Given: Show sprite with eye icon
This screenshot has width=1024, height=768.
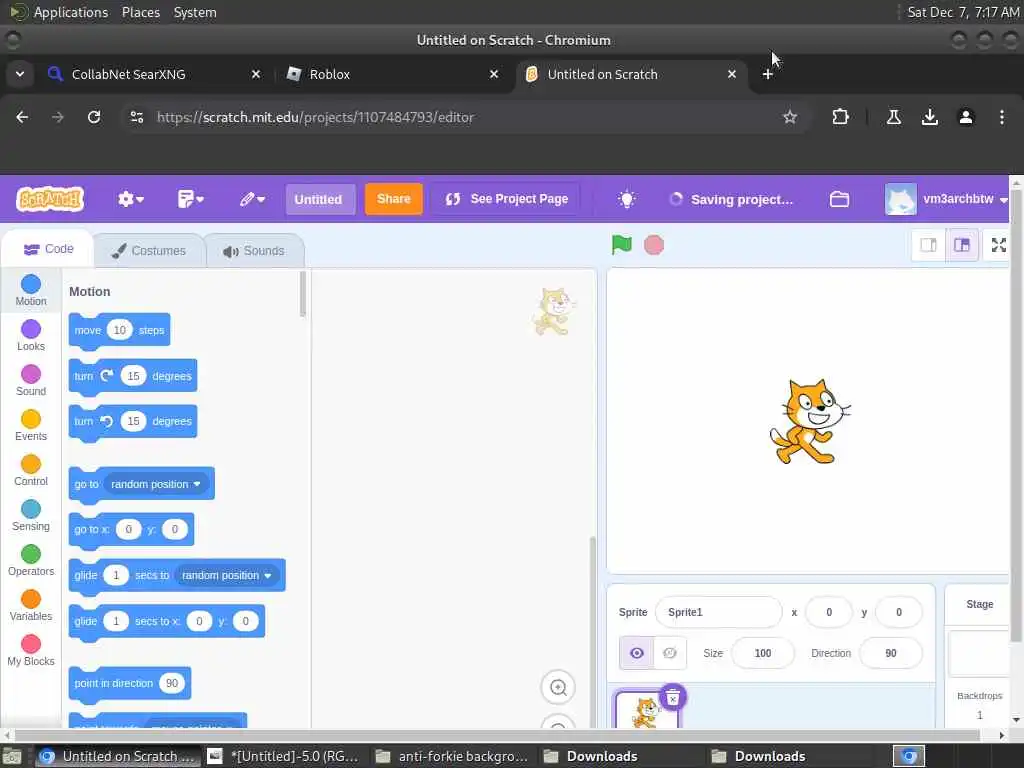Looking at the screenshot, I should point(636,653).
